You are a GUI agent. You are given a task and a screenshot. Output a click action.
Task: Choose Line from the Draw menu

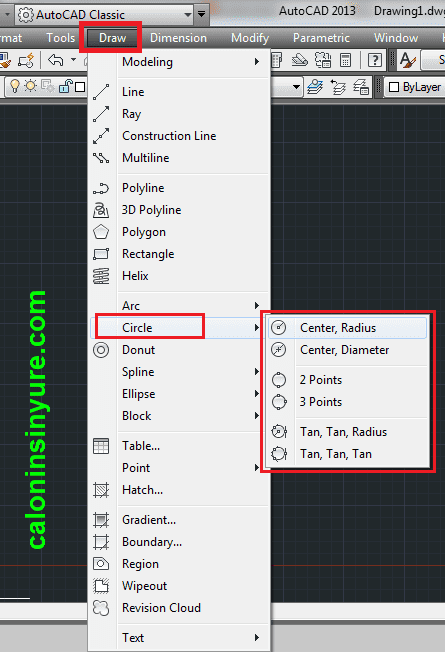[179, 92]
